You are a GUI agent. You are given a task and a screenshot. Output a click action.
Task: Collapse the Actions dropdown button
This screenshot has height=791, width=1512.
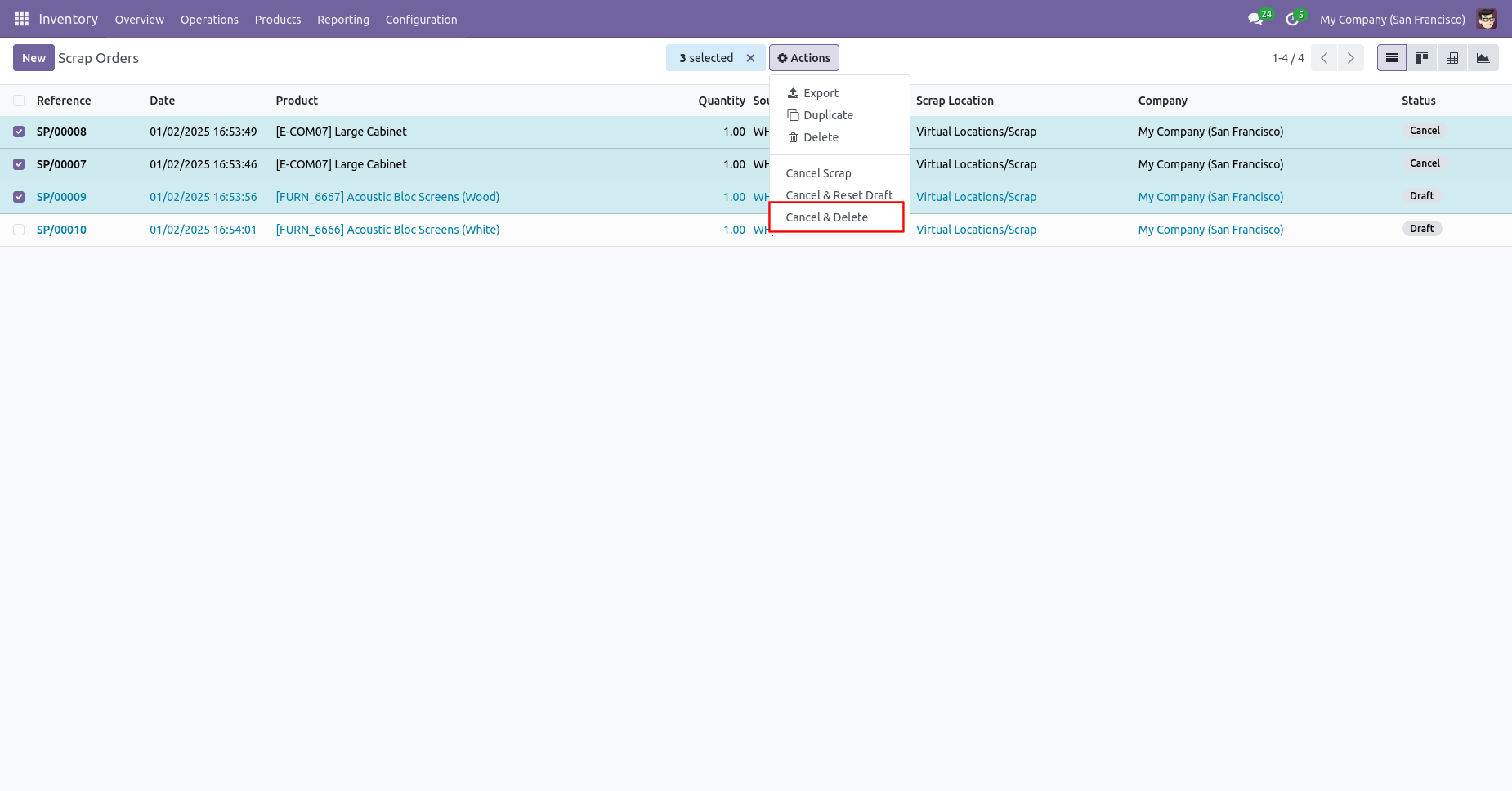[x=804, y=58]
